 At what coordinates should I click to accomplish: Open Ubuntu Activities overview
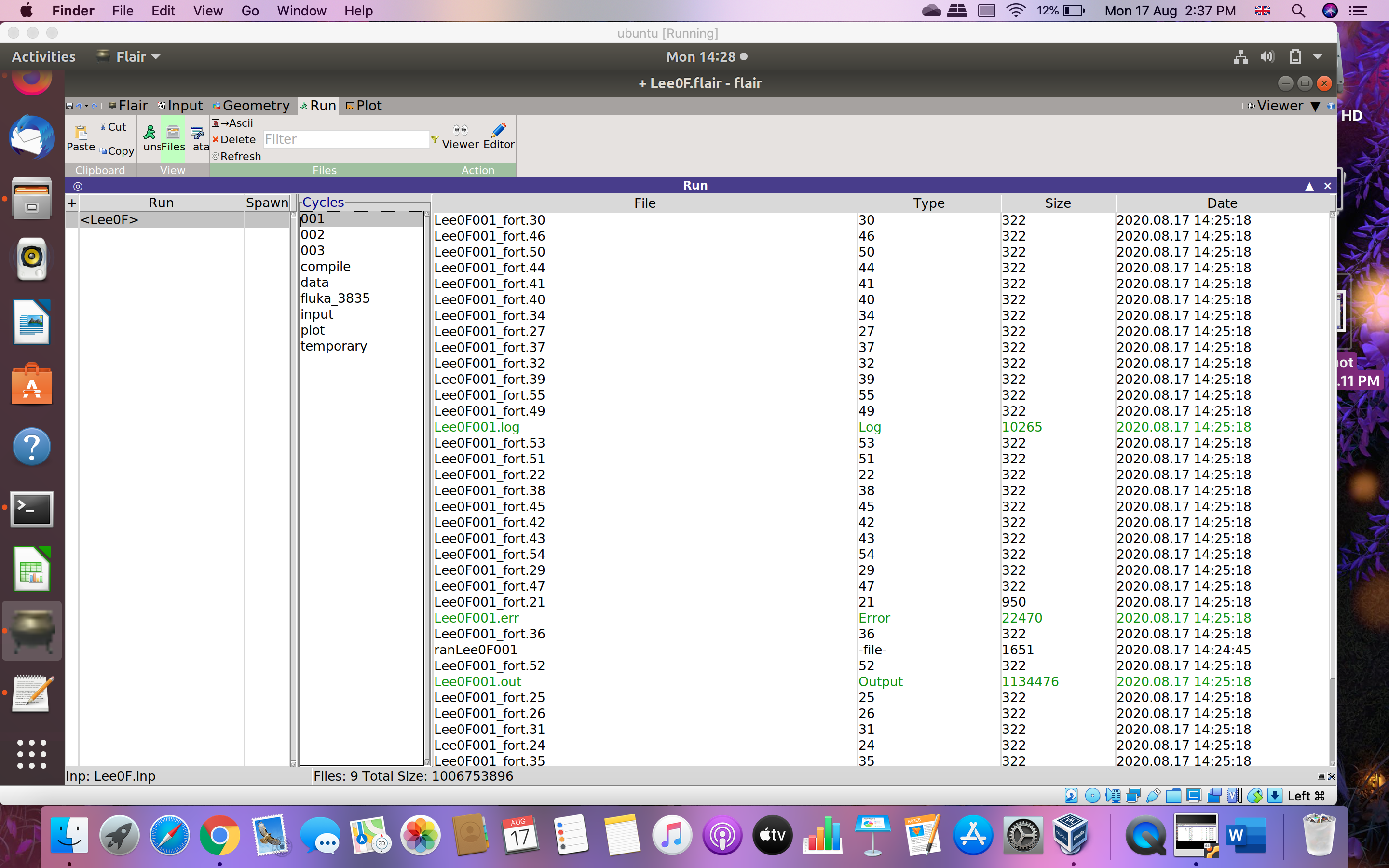(x=43, y=57)
